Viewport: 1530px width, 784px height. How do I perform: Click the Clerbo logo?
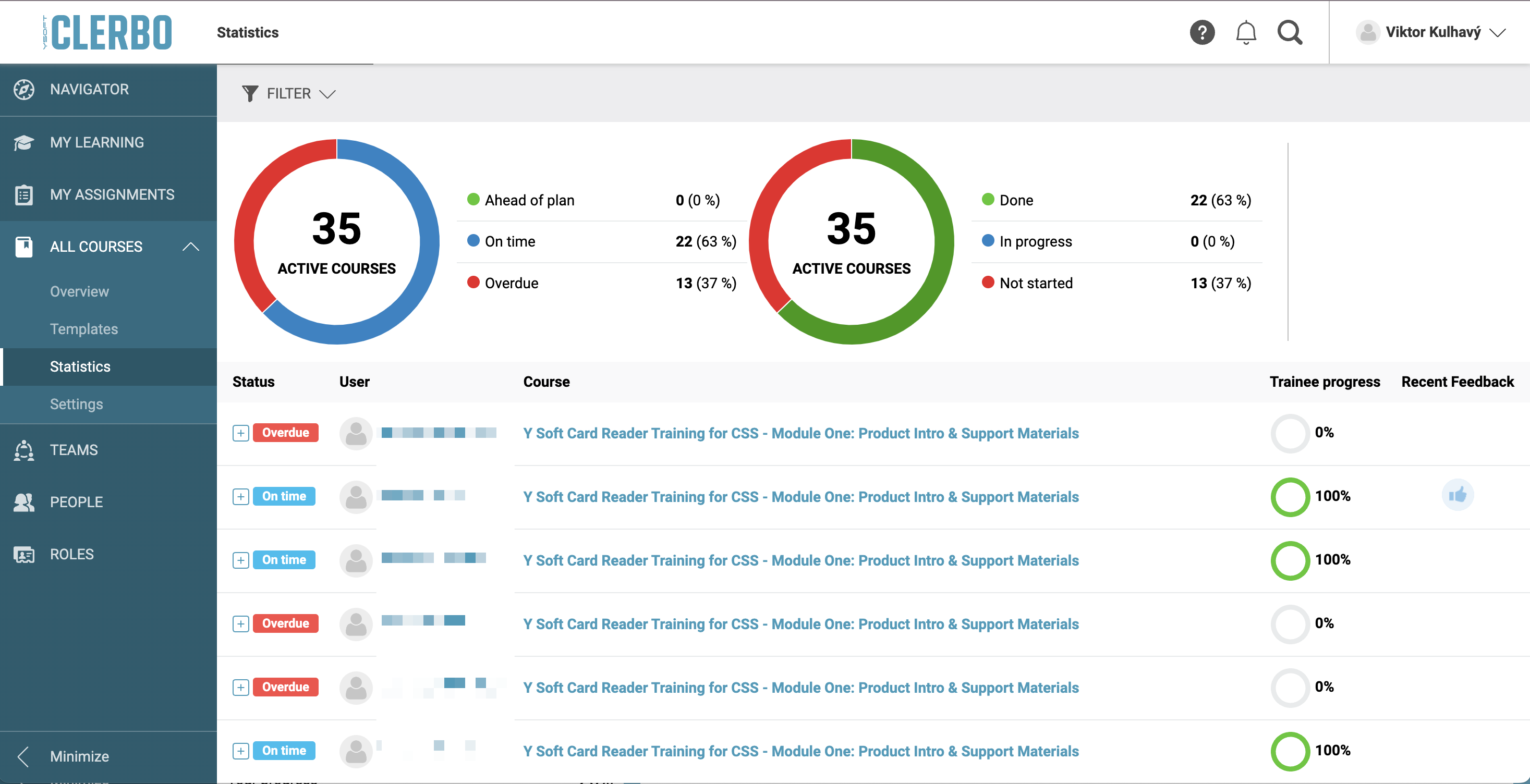click(107, 32)
